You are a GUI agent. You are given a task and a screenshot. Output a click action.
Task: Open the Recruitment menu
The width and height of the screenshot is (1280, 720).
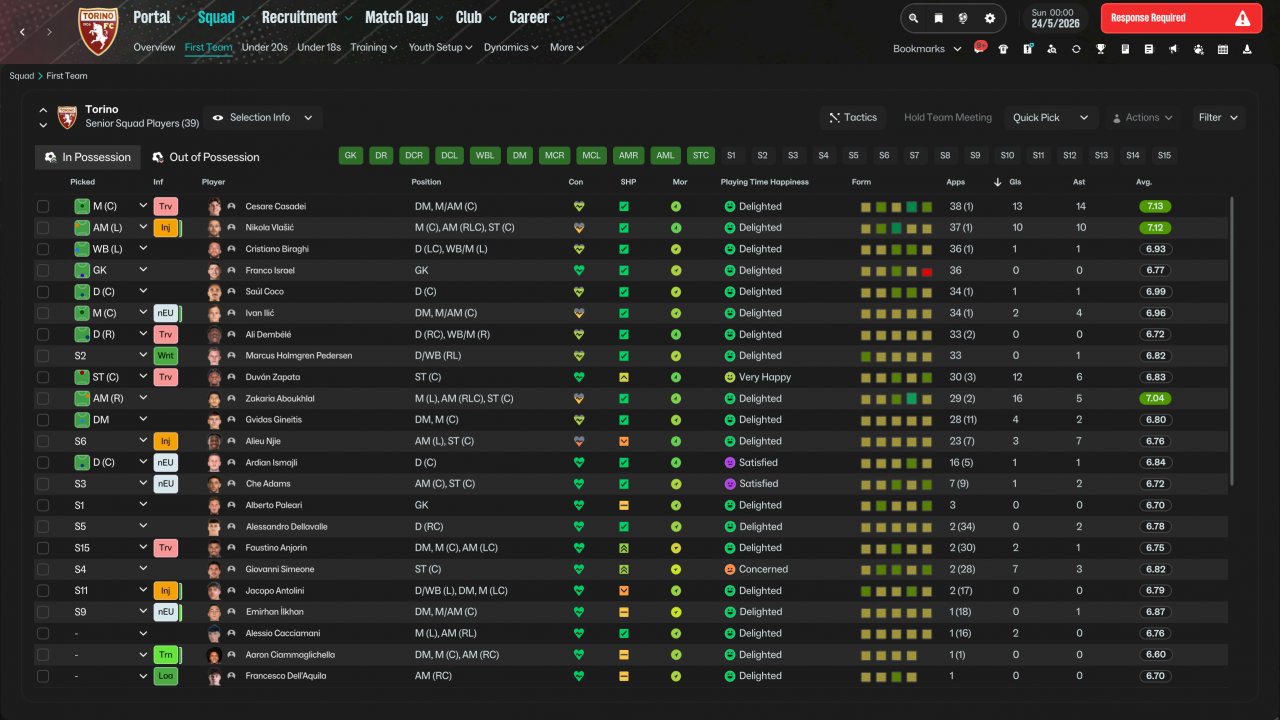tap(307, 17)
